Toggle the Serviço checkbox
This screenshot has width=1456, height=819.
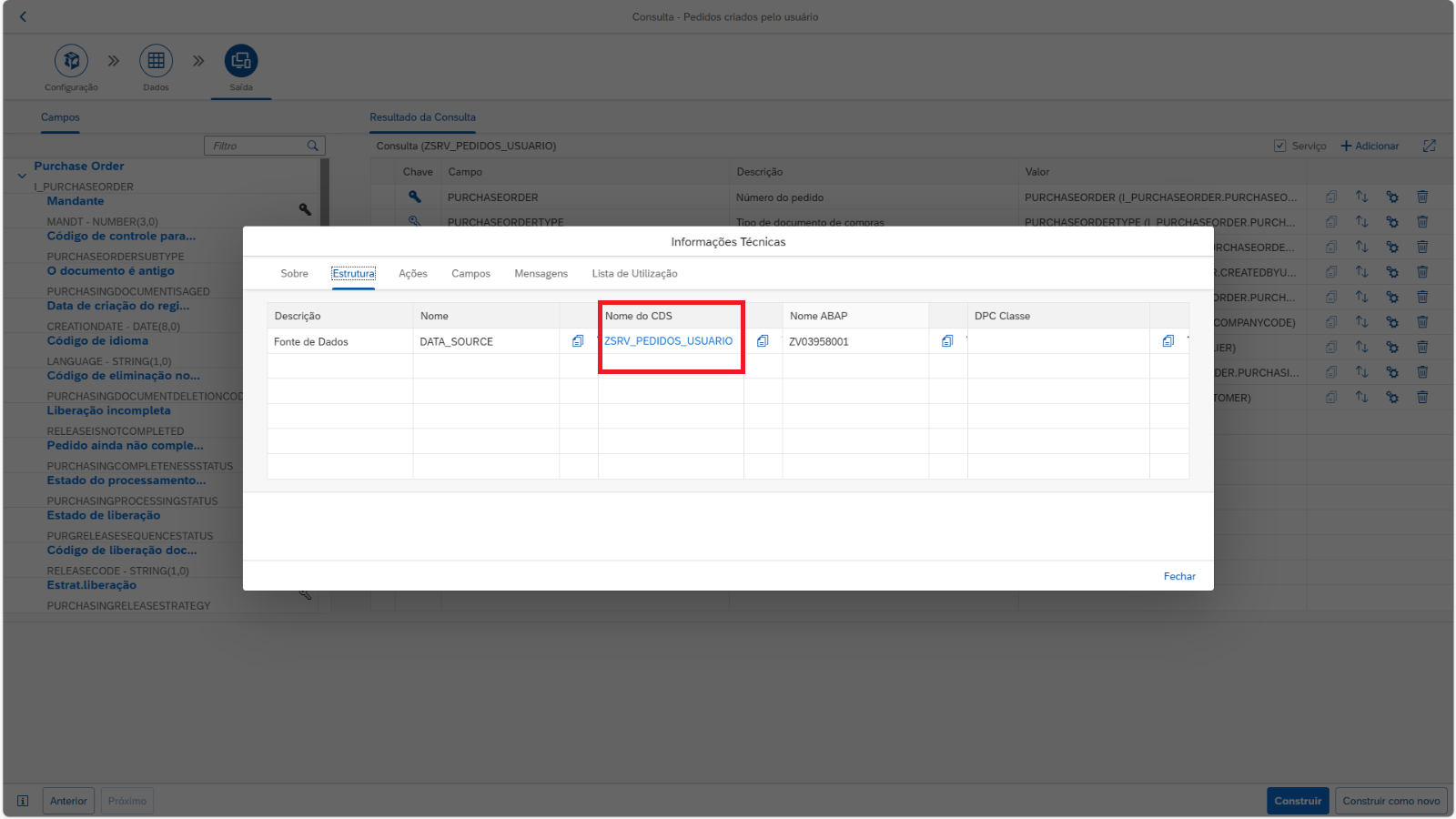pos(1279,146)
